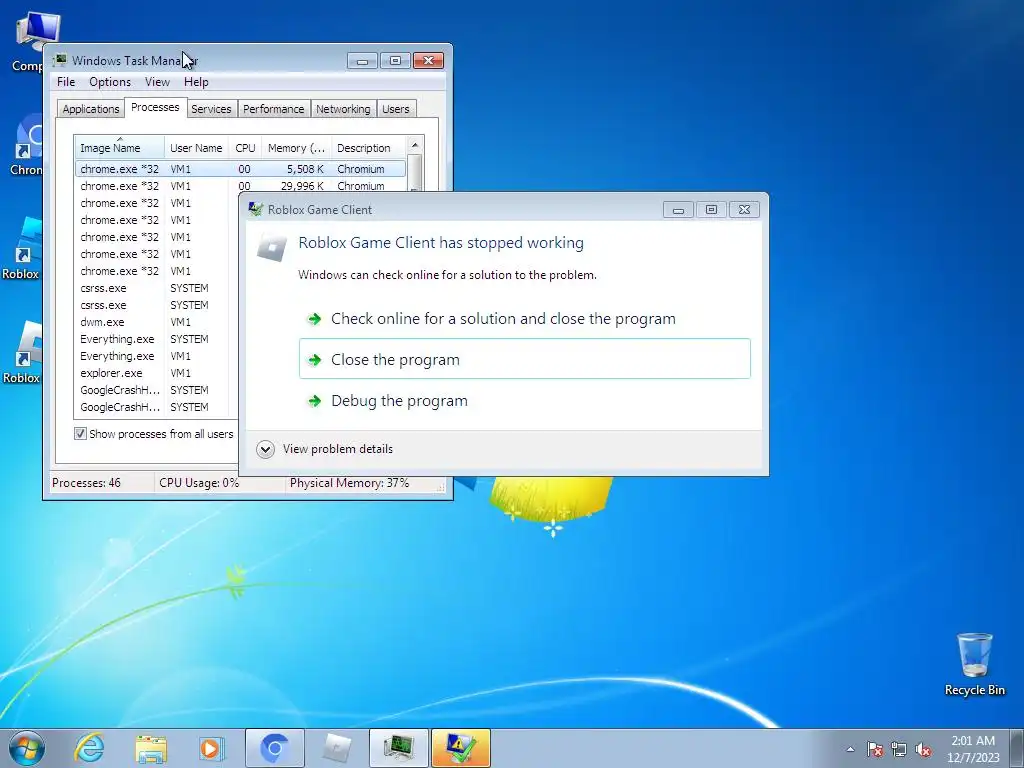Open Windows Media Player taskbar icon
Screen dimensions: 1024x768
click(x=211, y=748)
